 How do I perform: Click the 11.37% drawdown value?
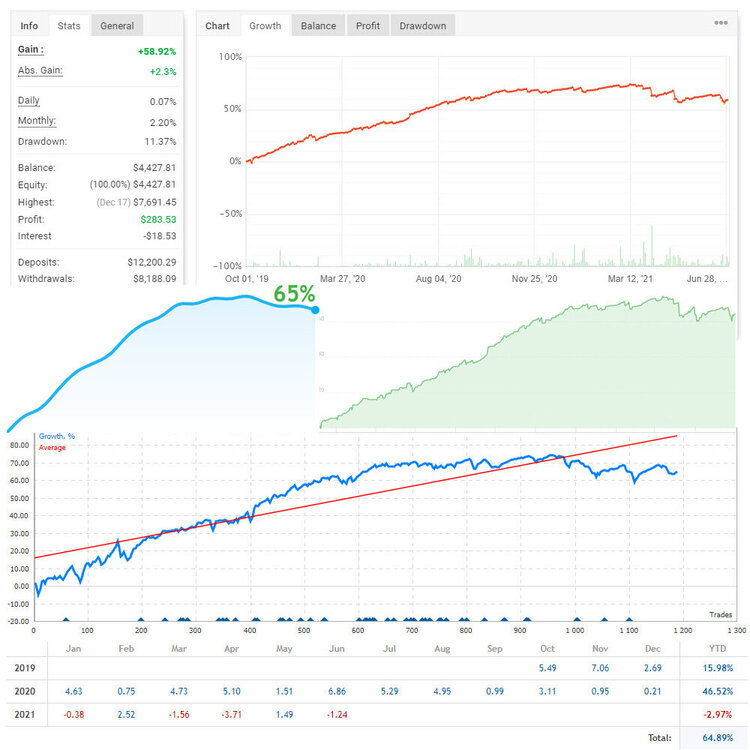click(x=160, y=142)
